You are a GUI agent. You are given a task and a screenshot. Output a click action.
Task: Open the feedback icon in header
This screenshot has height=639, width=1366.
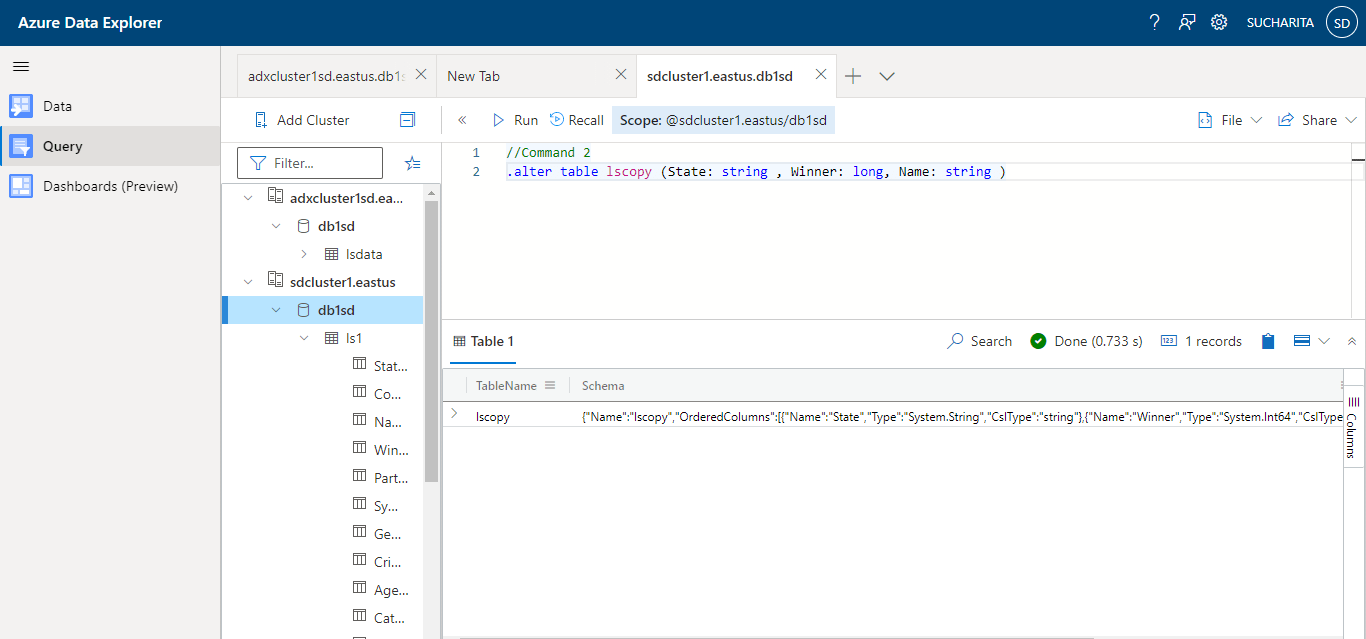(x=1187, y=22)
